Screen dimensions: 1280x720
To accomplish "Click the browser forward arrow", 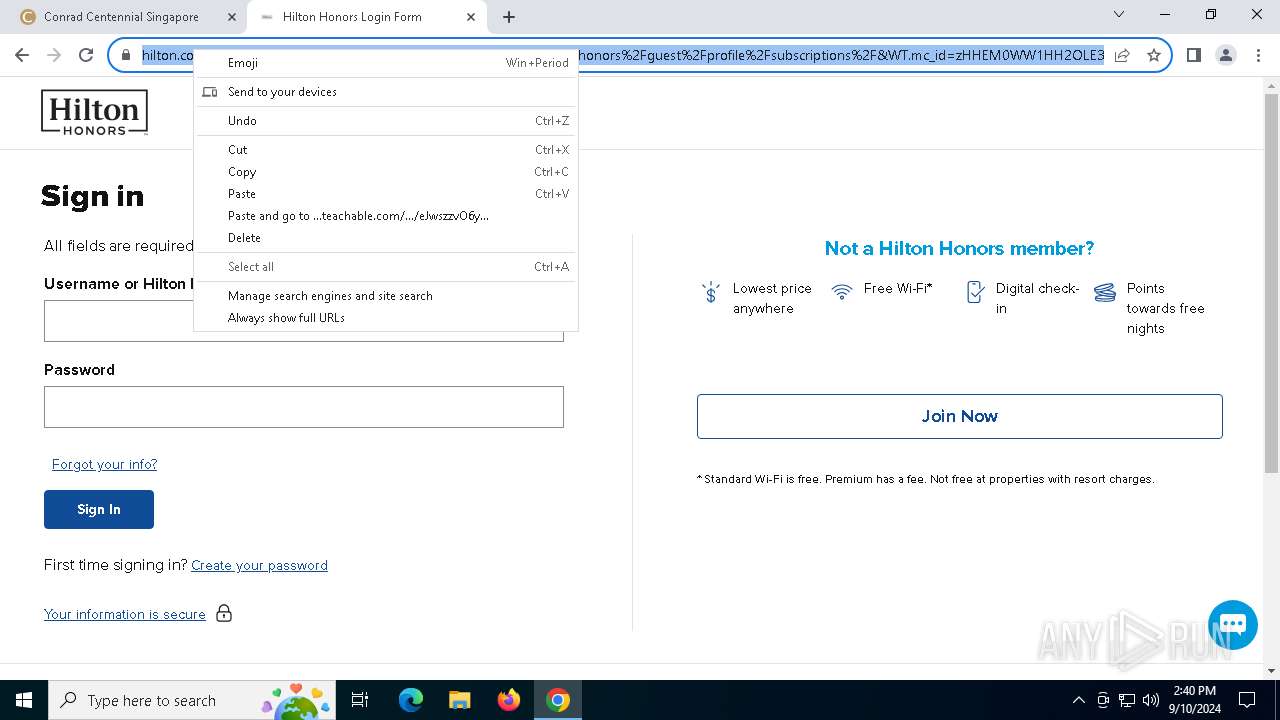I will tap(54, 55).
